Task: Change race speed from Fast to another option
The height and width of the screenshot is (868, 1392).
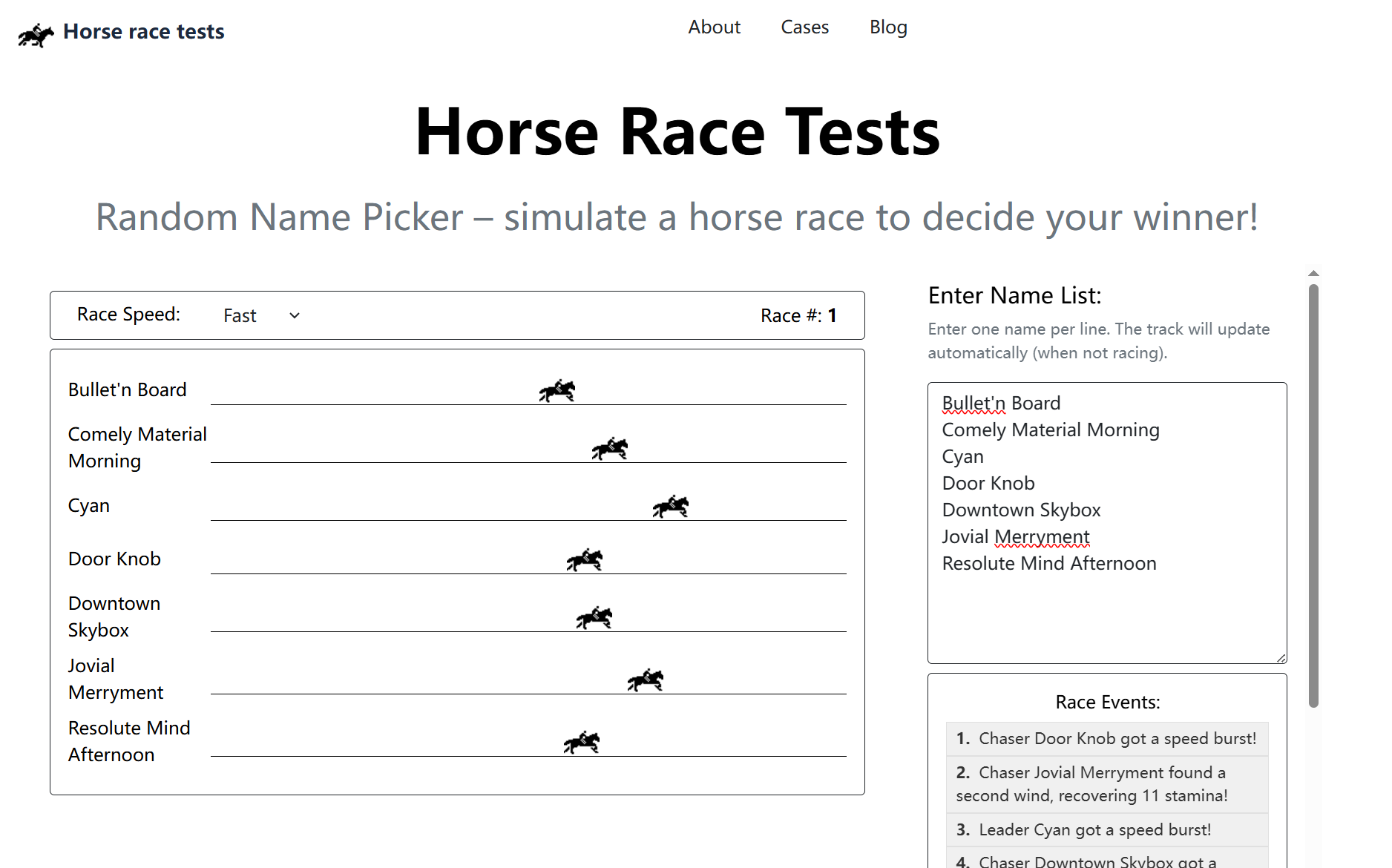Action: [x=260, y=315]
